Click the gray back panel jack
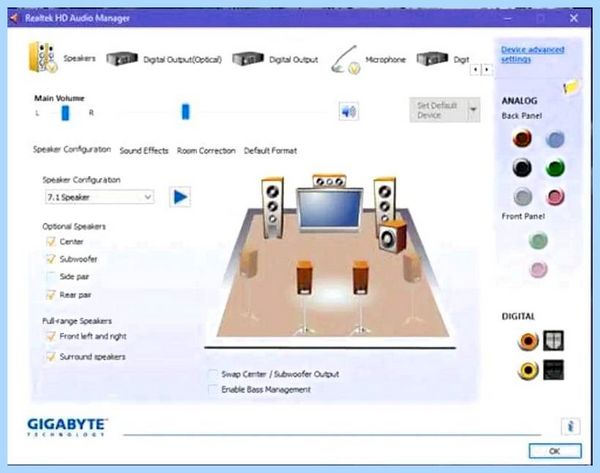 pos(523,197)
